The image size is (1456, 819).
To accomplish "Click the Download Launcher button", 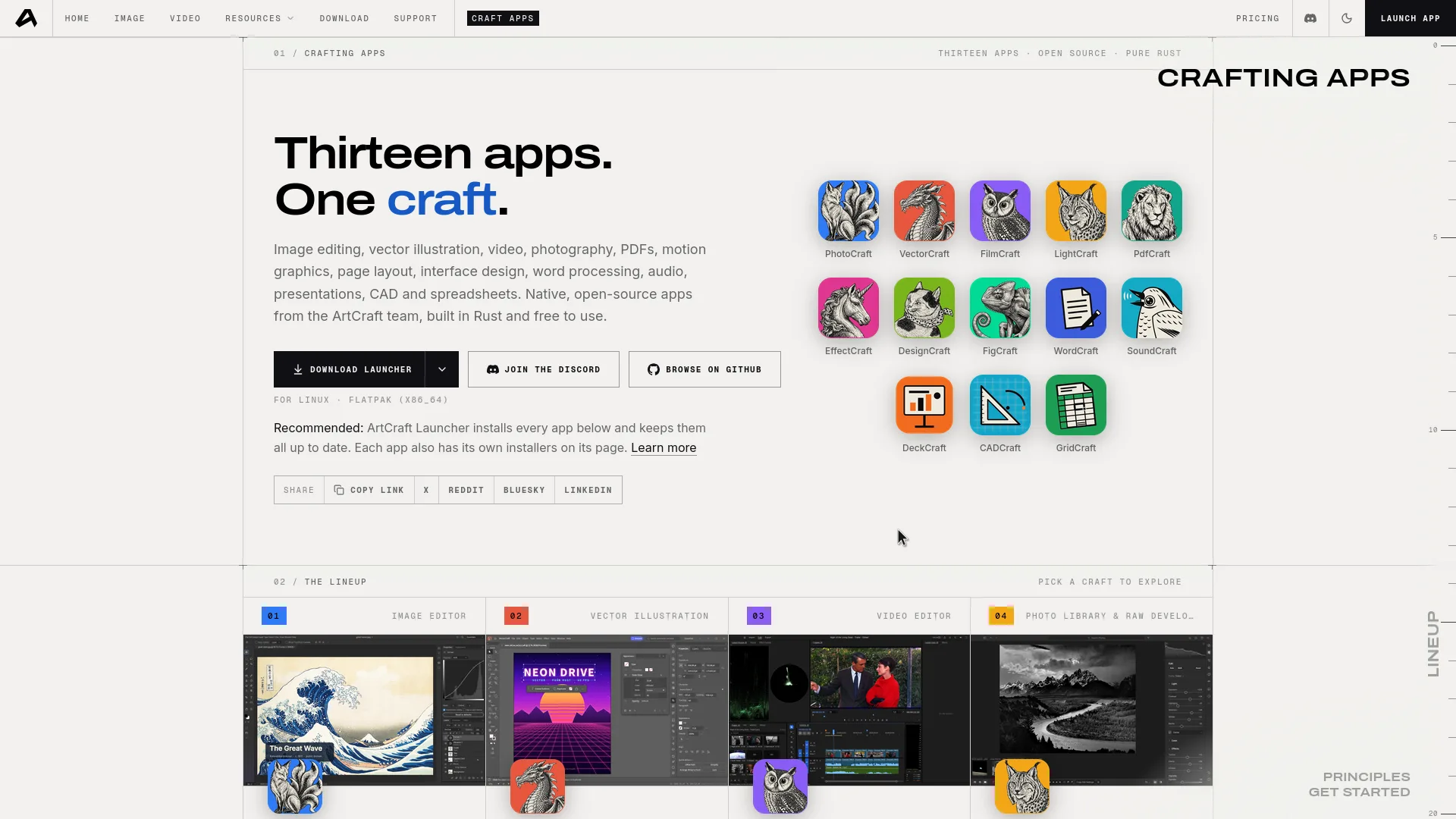I will tap(349, 369).
